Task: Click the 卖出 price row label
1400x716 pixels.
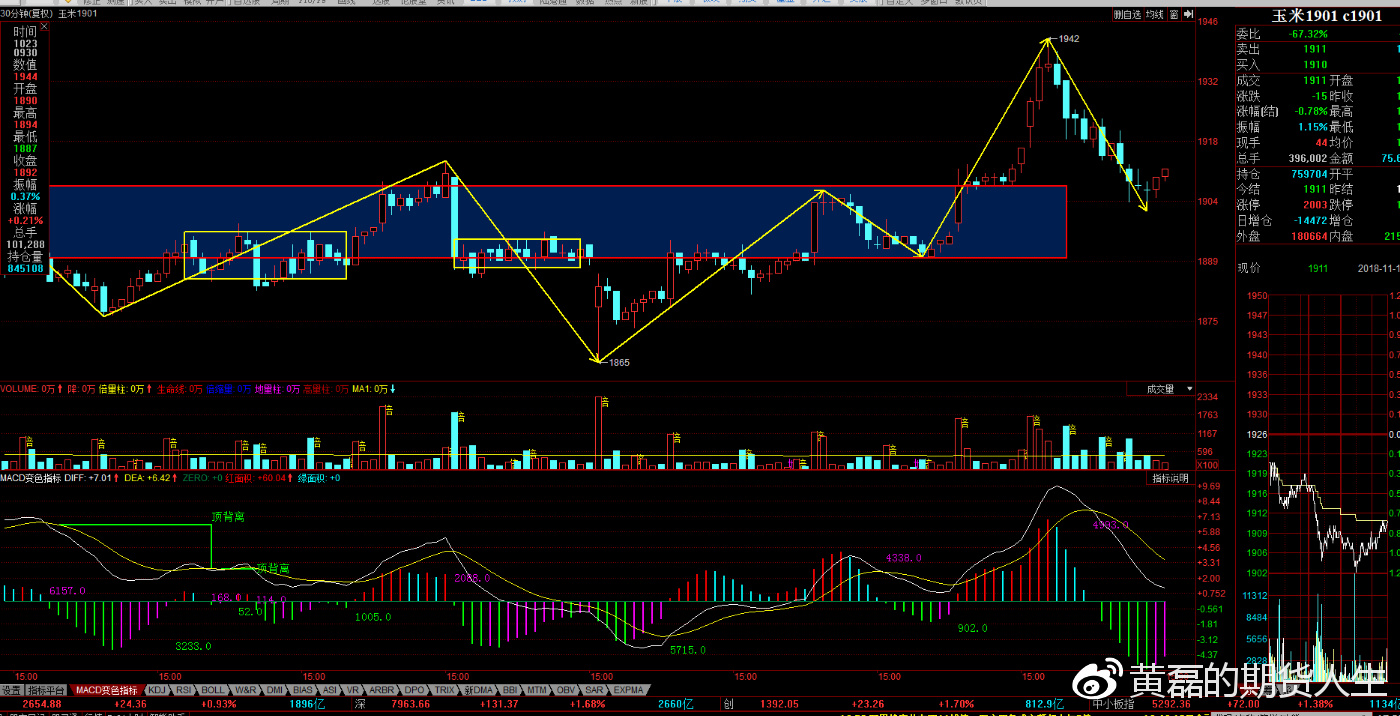Action: (x=1249, y=49)
